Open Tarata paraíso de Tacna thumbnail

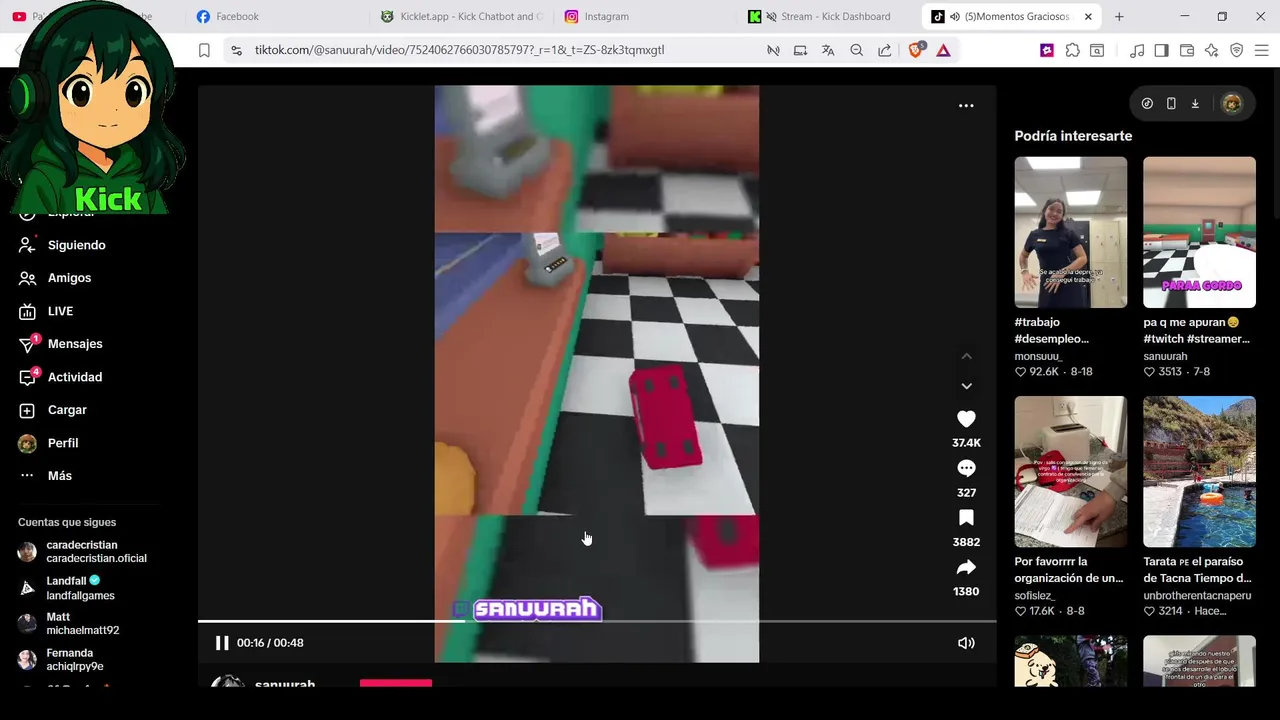point(1199,471)
